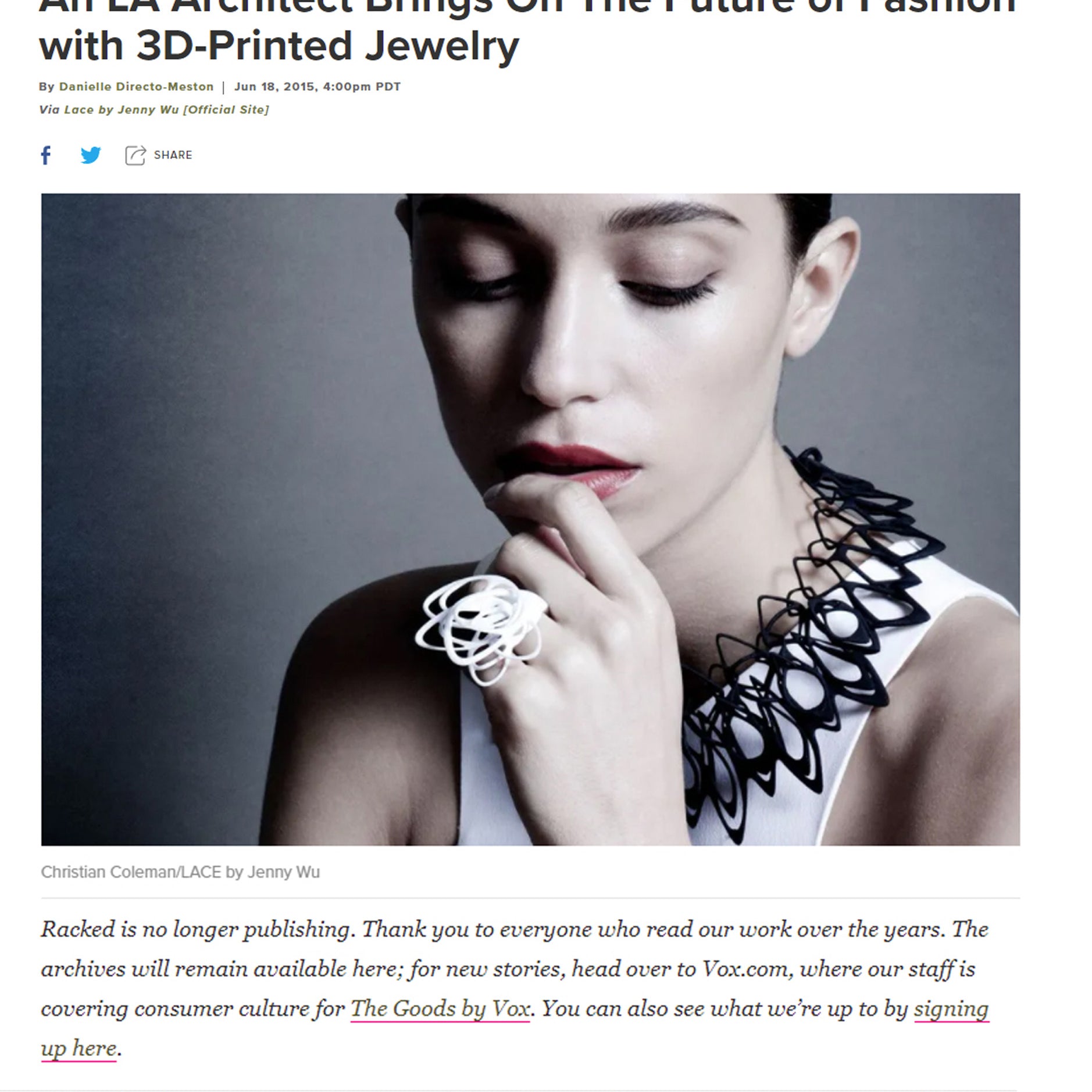Open author Danielle Directo-Meston's page
Screen dimensions: 1092x1092
[136, 87]
